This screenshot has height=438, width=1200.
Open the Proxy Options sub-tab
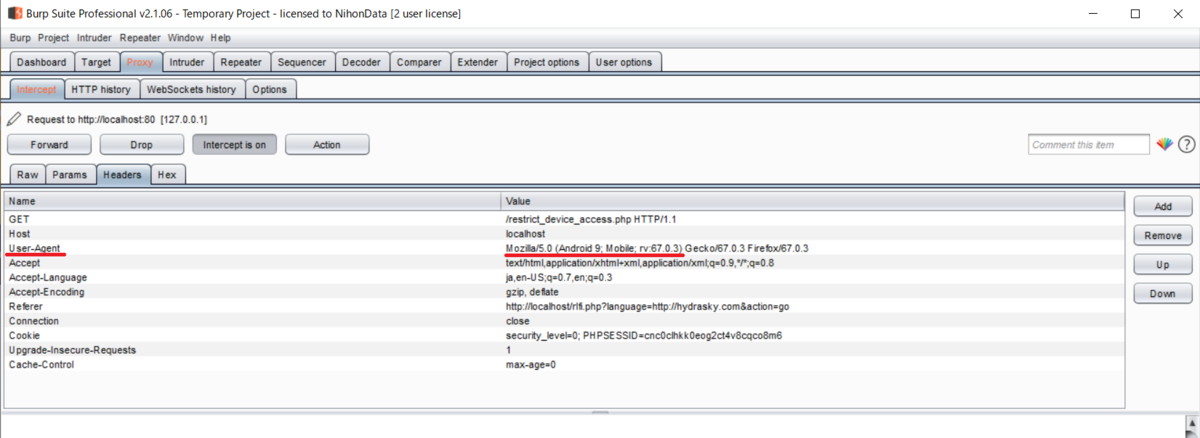pos(269,89)
